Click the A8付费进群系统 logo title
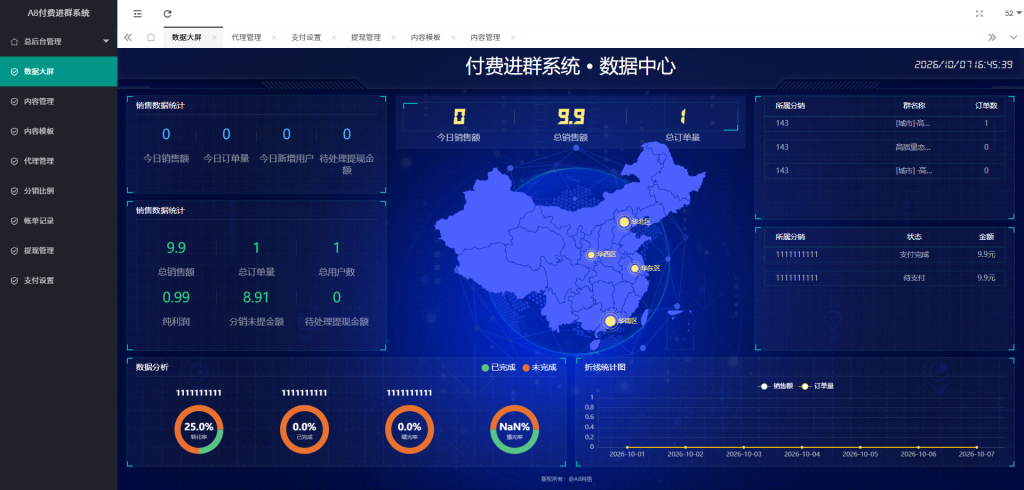The image size is (1024, 490). (x=59, y=13)
